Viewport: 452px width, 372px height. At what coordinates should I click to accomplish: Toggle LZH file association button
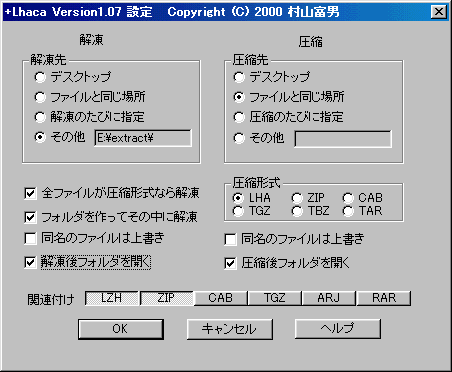[x=112, y=298]
